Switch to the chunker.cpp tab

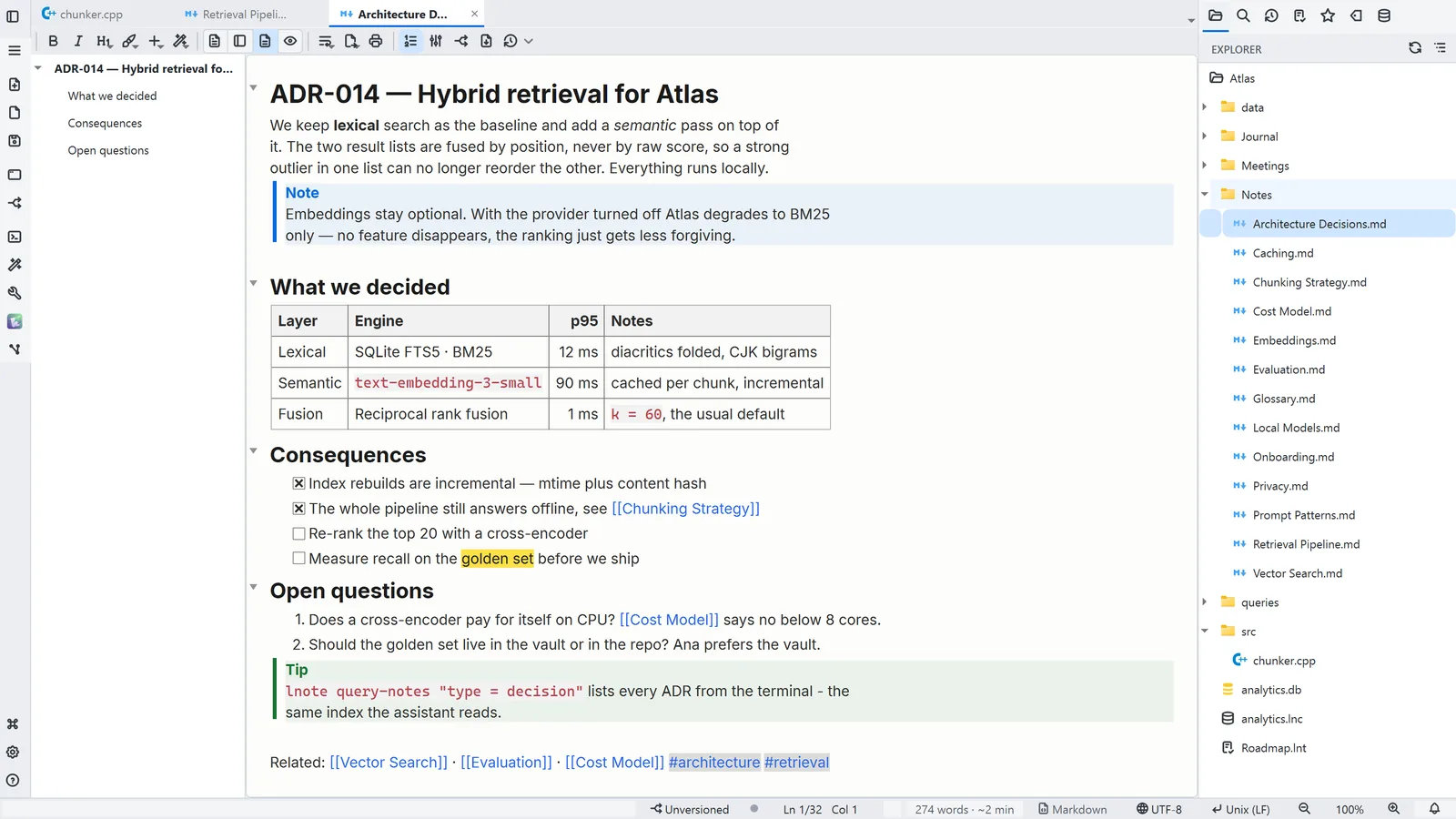coord(82,15)
